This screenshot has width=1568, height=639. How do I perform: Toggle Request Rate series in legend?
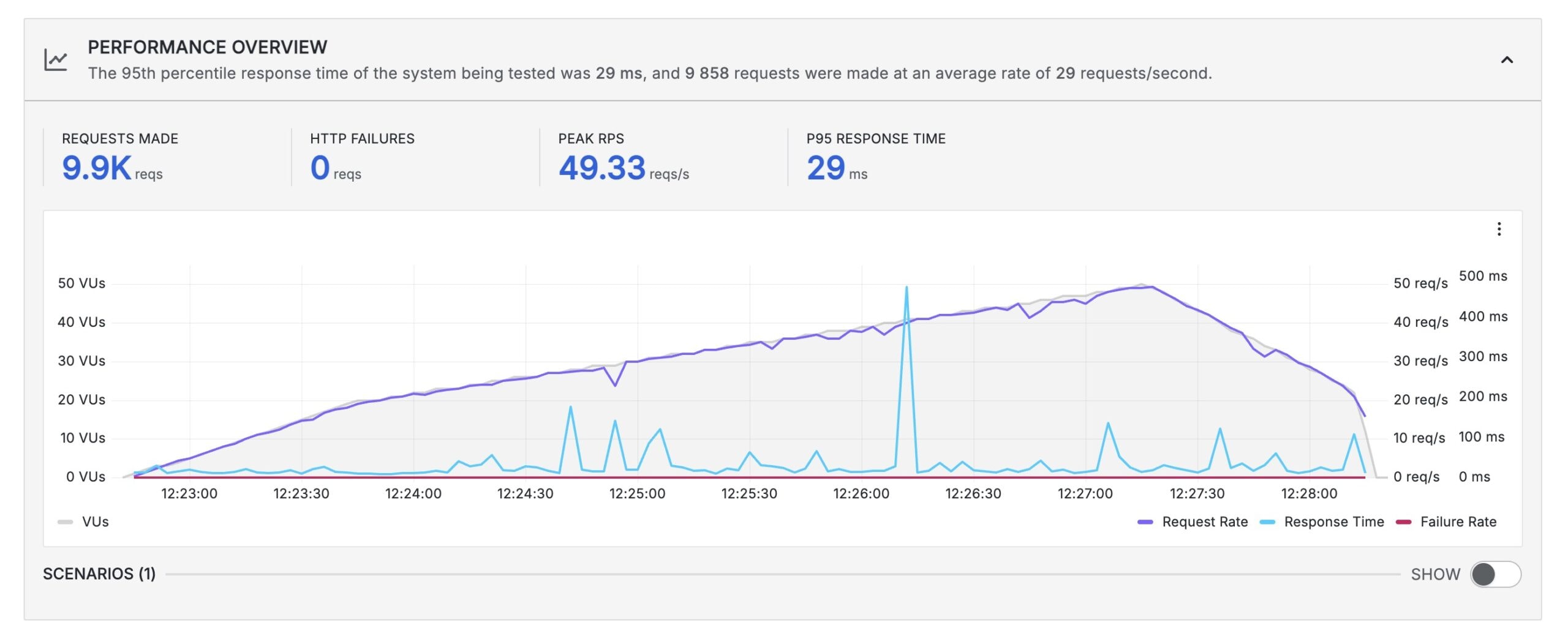tap(1204, 521)
